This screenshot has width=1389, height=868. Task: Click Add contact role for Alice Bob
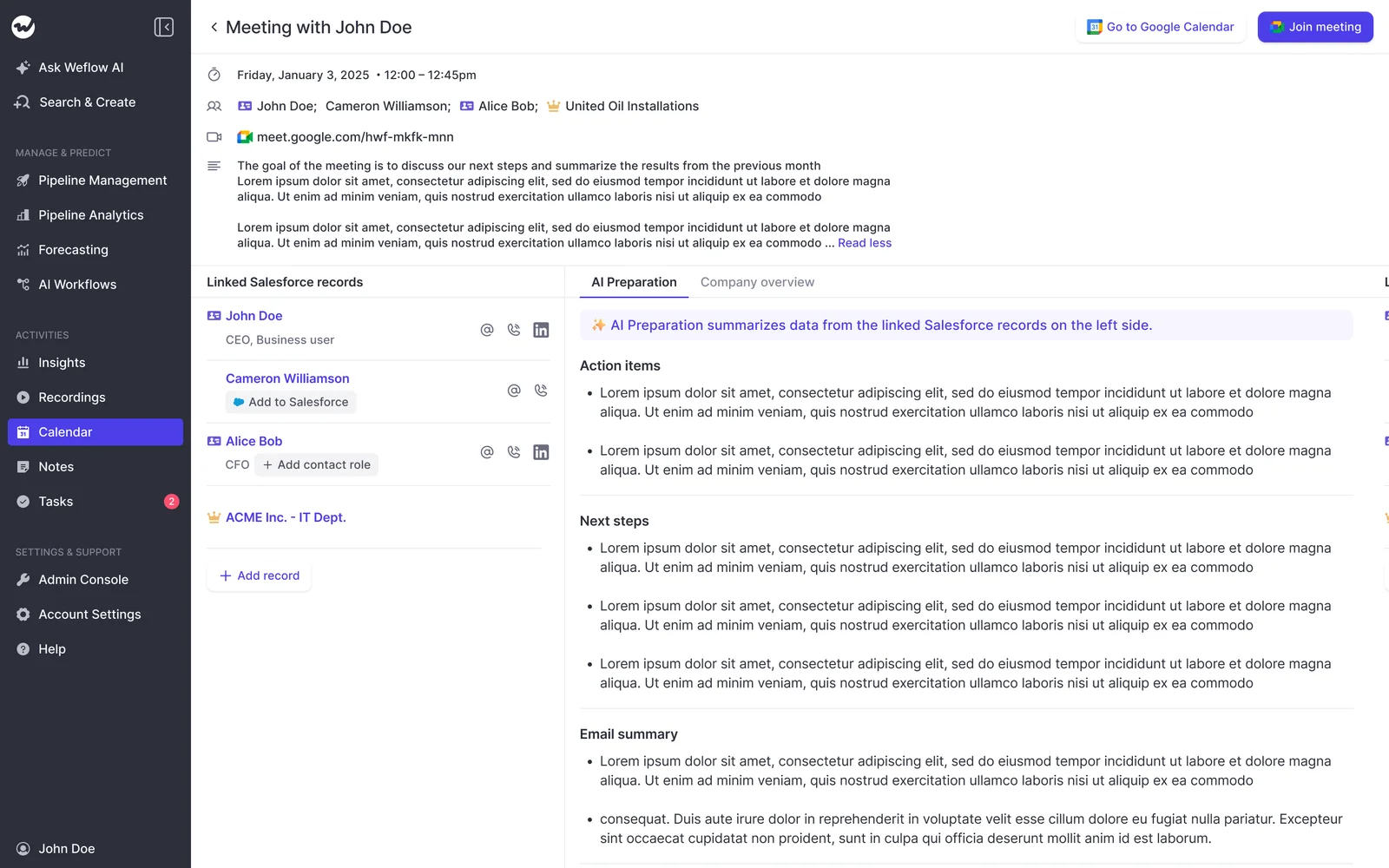(x=317, y=464)
